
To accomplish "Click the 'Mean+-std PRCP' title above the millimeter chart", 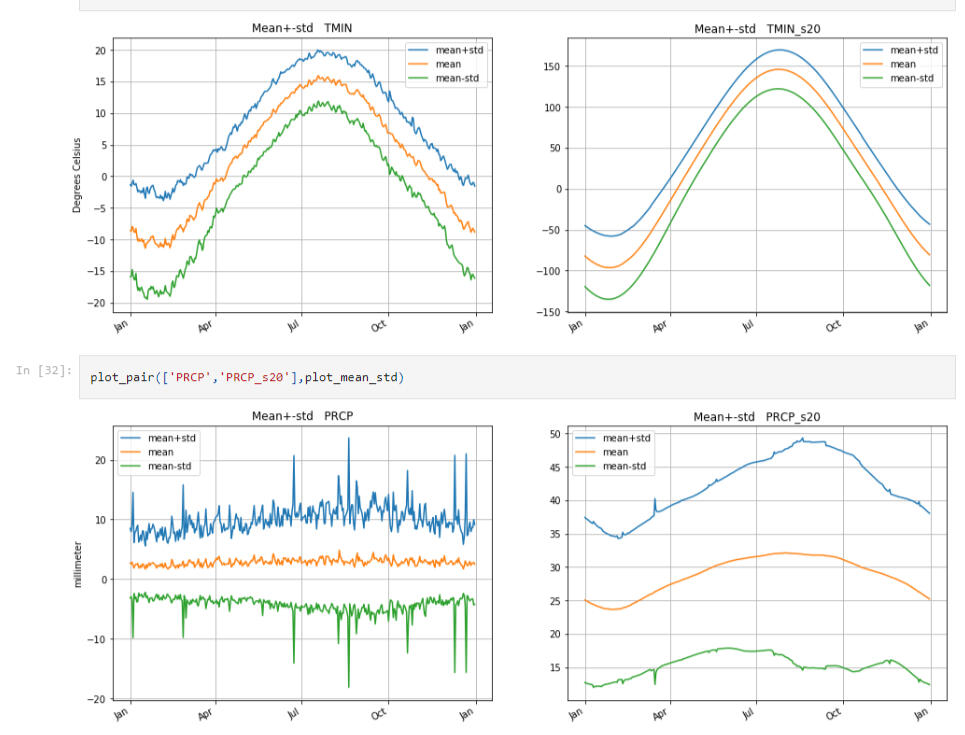I will pyautogui.click(x=302, y=415).
